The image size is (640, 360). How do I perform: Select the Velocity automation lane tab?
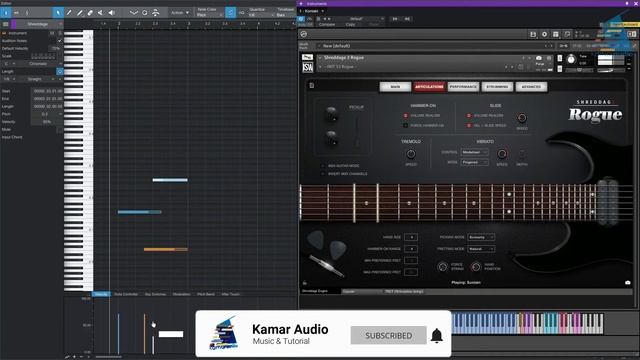pos(101,294)
